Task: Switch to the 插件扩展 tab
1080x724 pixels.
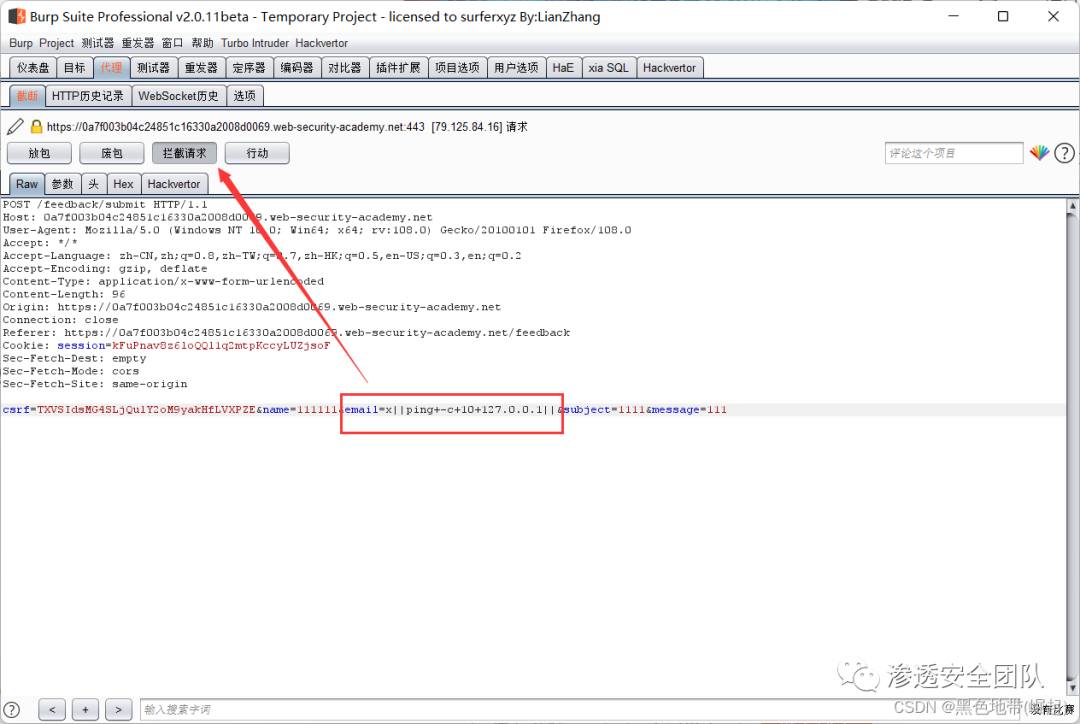Action: (398, 68)
